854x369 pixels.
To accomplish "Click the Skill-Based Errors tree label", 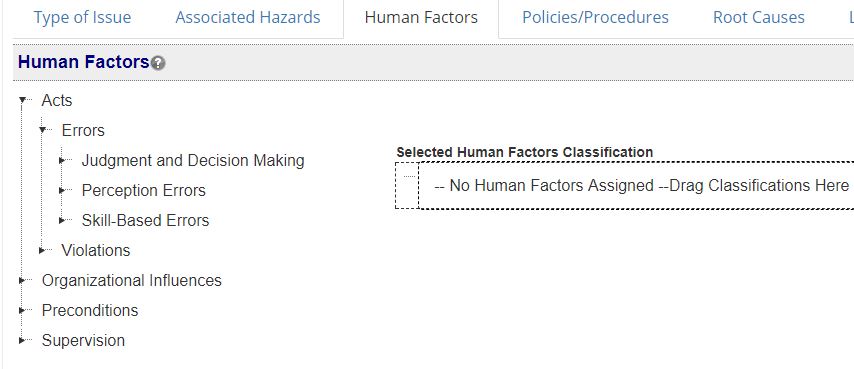I will (145, 220).
